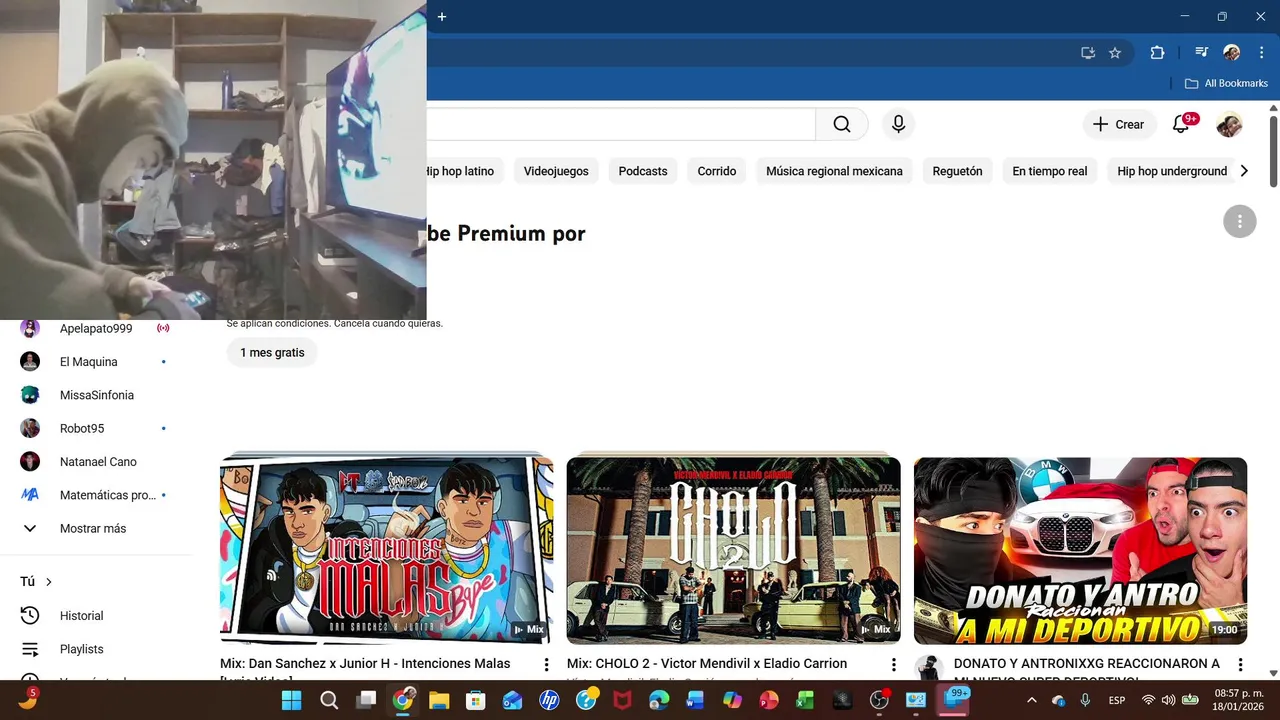The width and height of the screenshot is (1280, 720).
Task: Open Microsoft Store from the taskbar
Action: click(x=476, y=700)
